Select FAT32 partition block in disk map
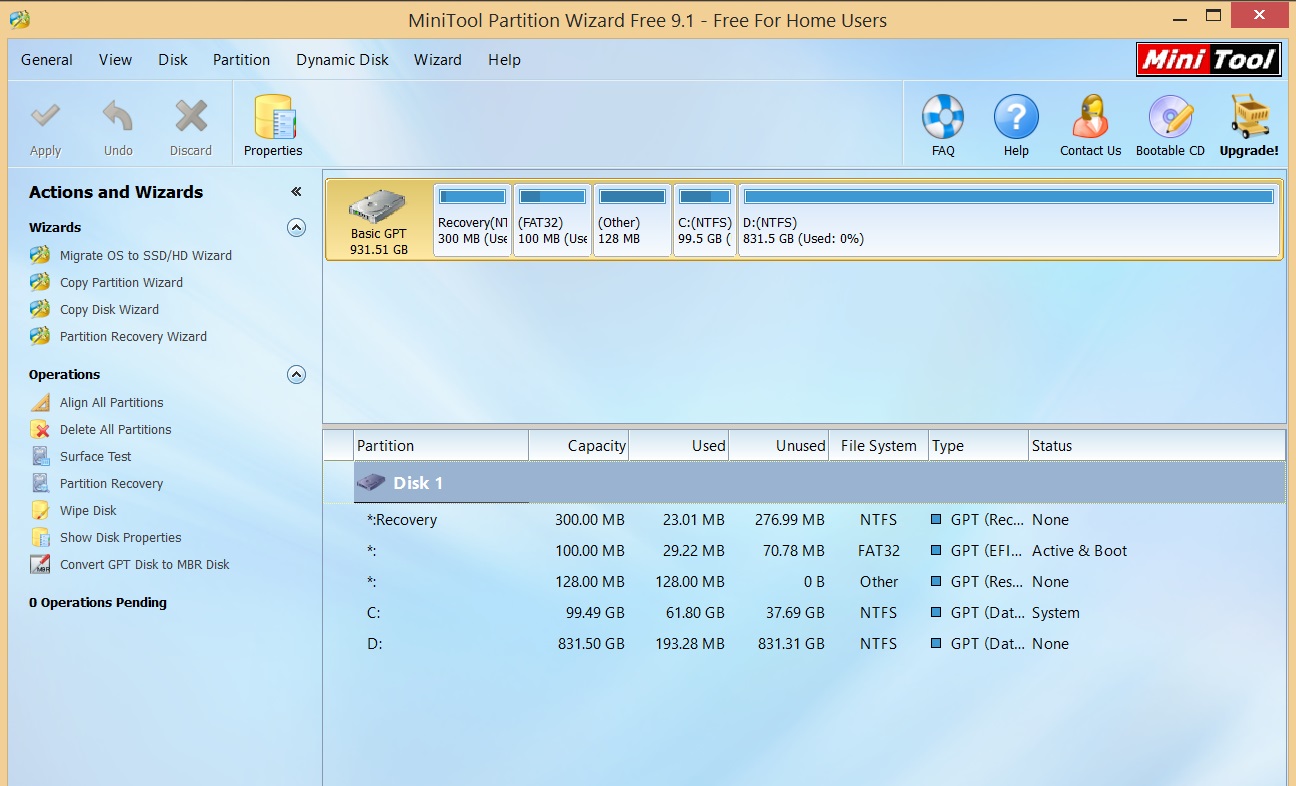 (552, 220)
